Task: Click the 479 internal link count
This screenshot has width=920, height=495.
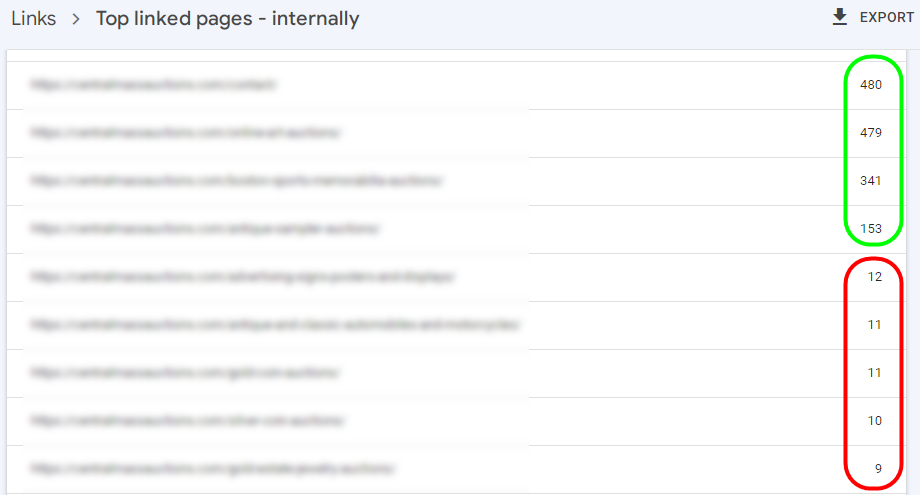Action: [871, 133]
